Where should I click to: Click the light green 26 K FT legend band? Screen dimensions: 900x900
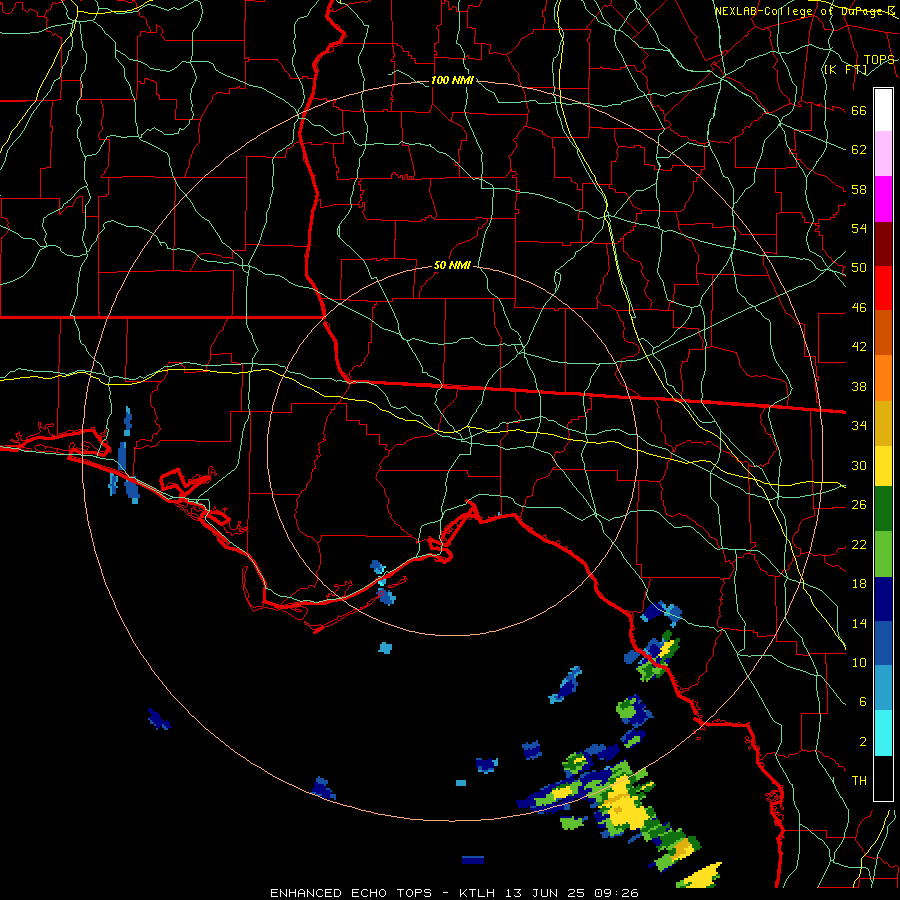coord(883,553)
